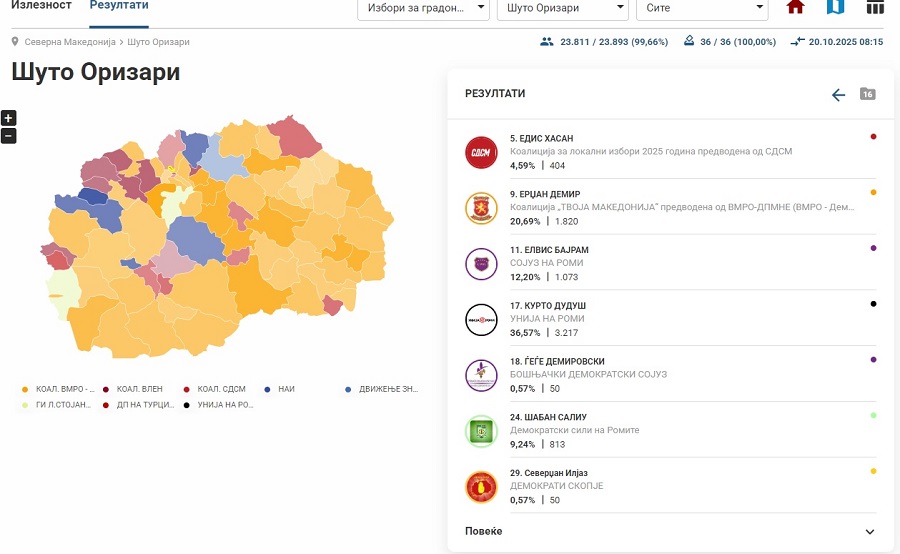The image size is (900, 554).
Task: Click the red home icon
Action: click(795, 8)
